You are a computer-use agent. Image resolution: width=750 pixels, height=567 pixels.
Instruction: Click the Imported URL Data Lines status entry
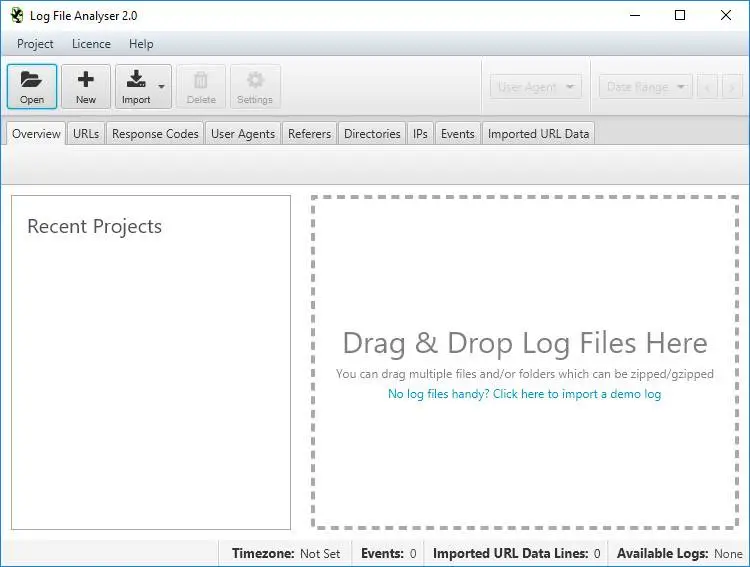517,554
